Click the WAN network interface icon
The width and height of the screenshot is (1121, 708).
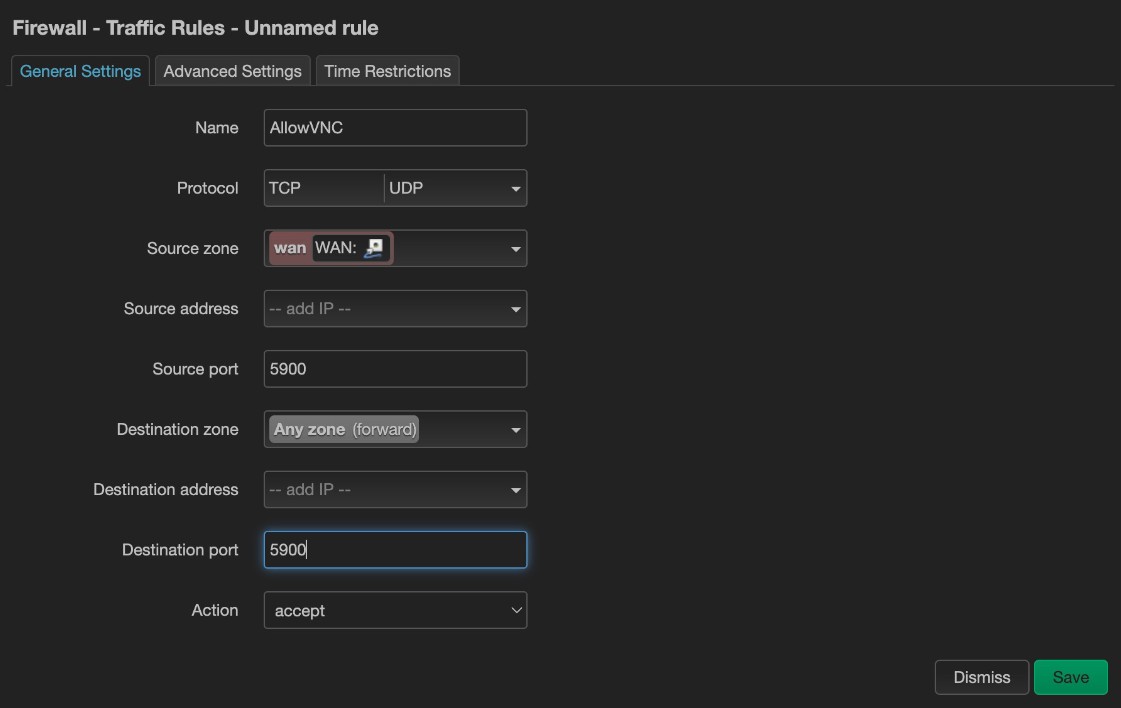(374, 249)
